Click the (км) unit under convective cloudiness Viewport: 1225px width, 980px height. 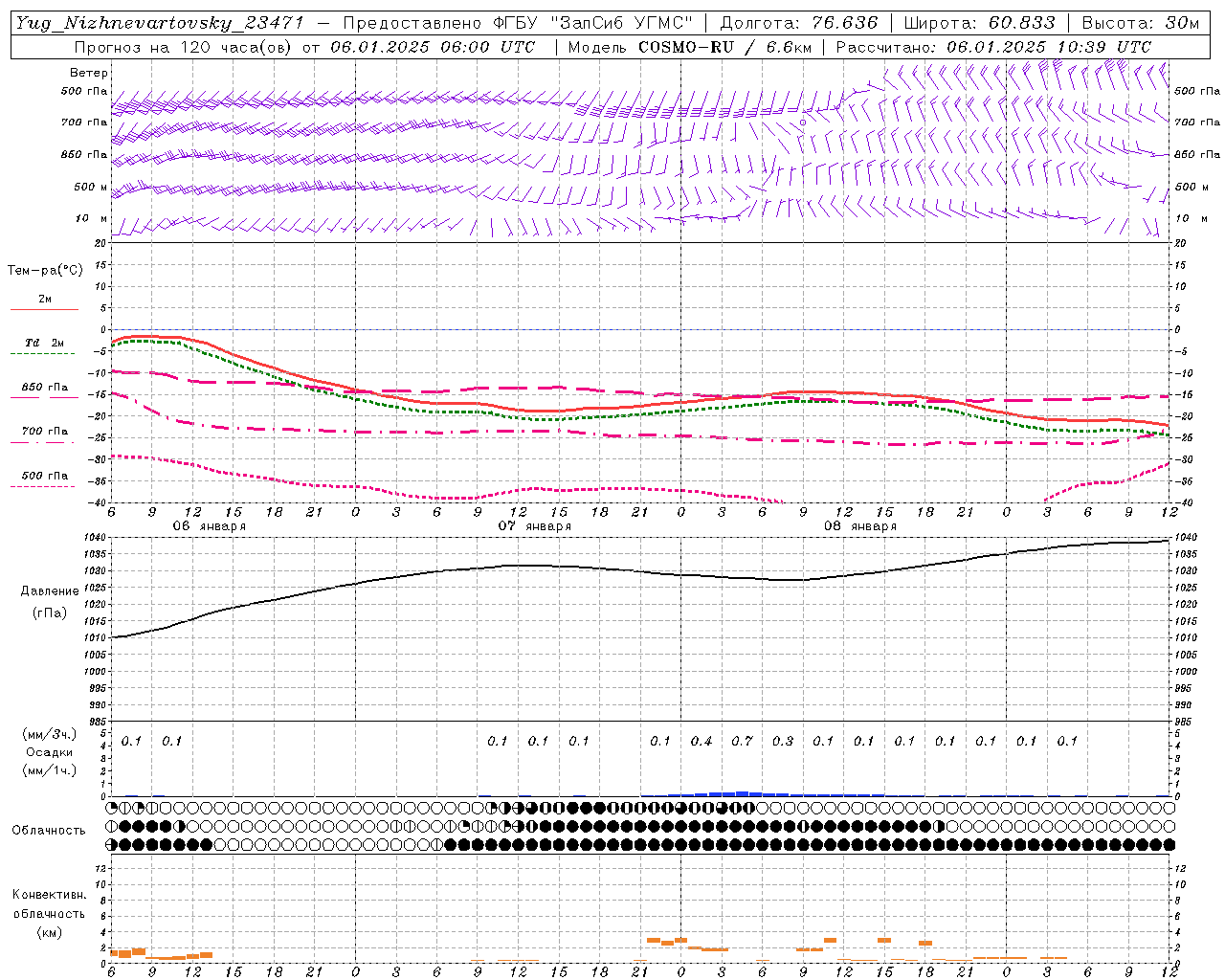[49, 932]
